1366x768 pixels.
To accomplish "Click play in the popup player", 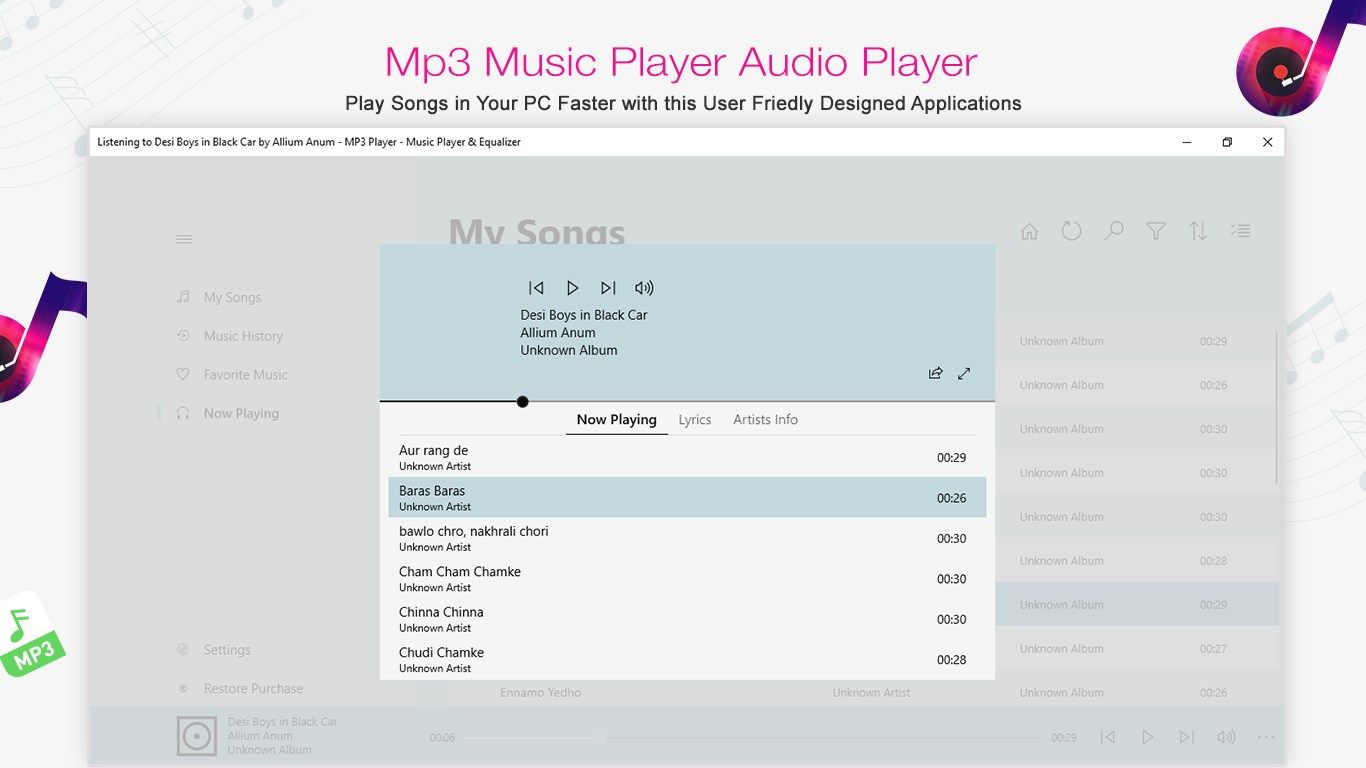I will [x=572, y=288].
